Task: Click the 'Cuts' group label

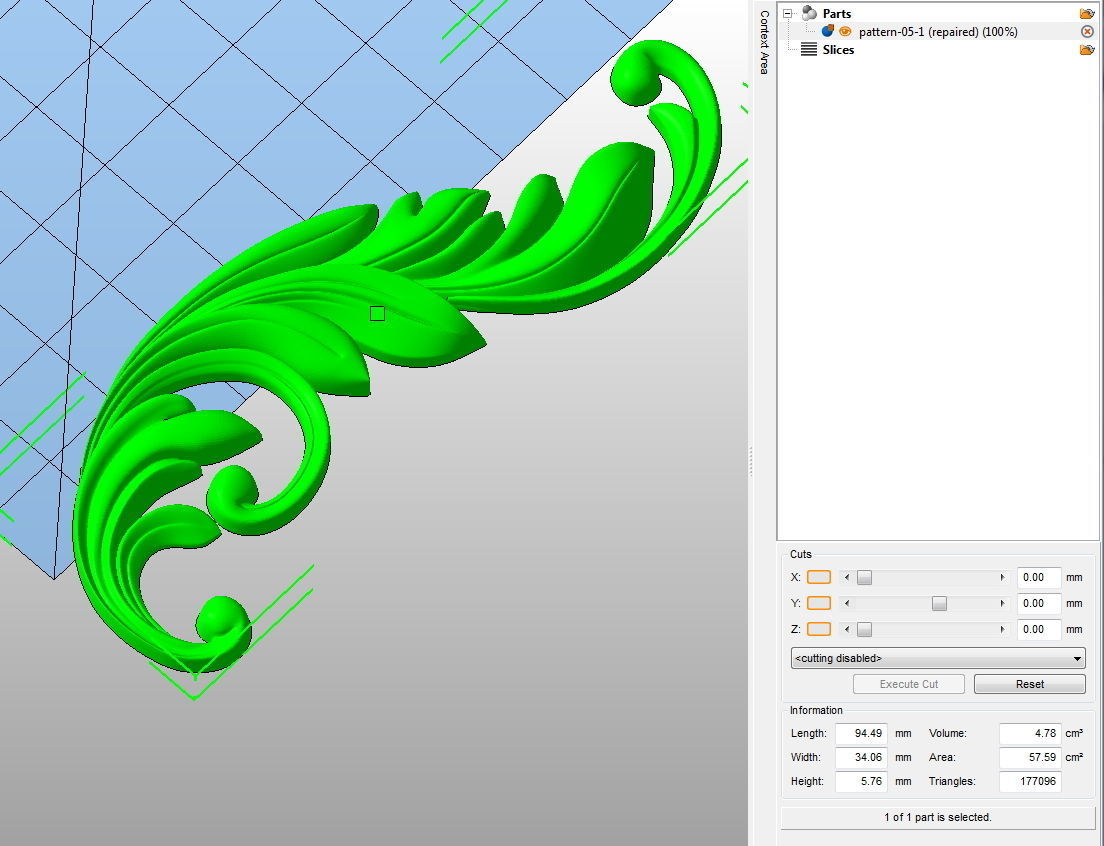Action: tap(801, 555)
